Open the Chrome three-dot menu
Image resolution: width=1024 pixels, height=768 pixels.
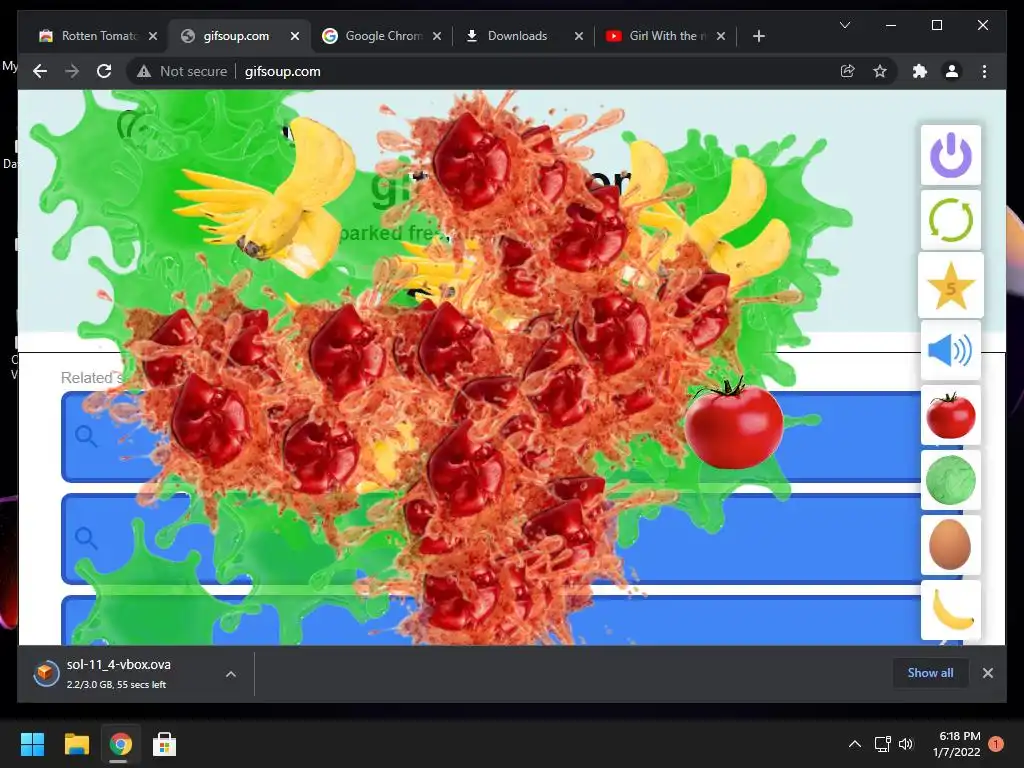(x=984, y=71)
